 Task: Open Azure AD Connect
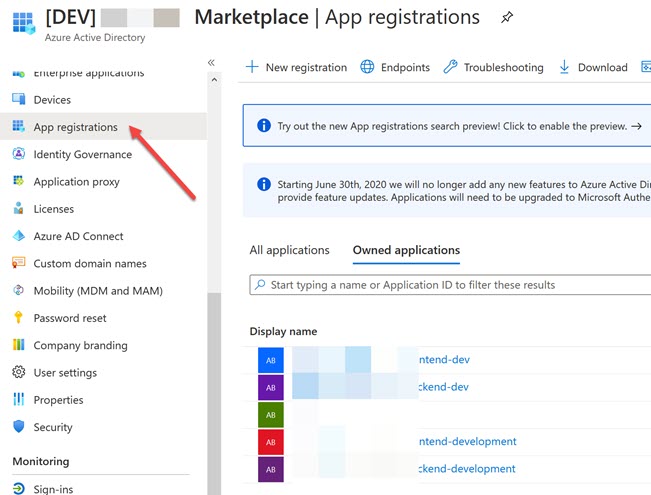pos(78,236)
